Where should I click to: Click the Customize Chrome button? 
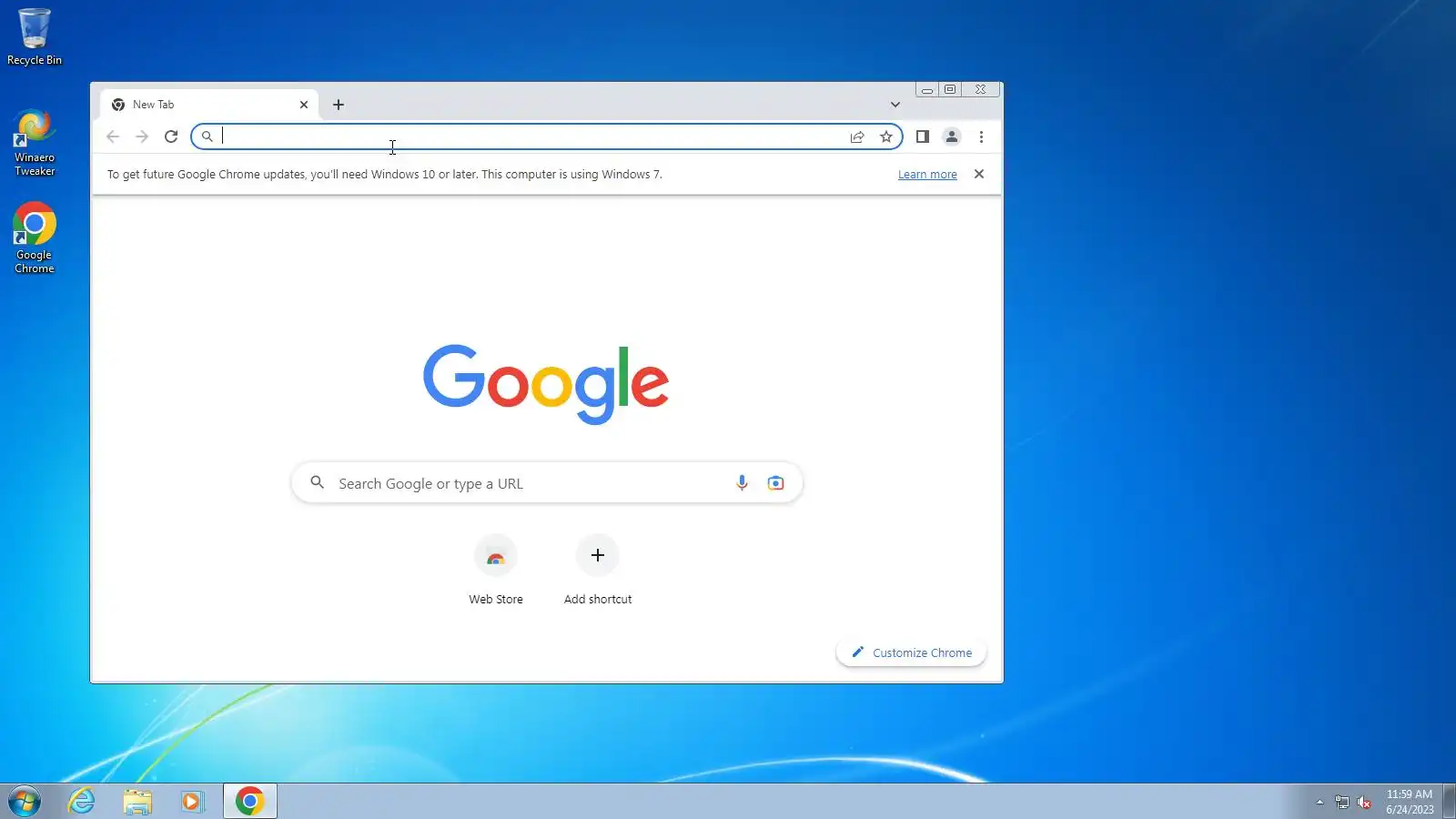click(911, 653)
